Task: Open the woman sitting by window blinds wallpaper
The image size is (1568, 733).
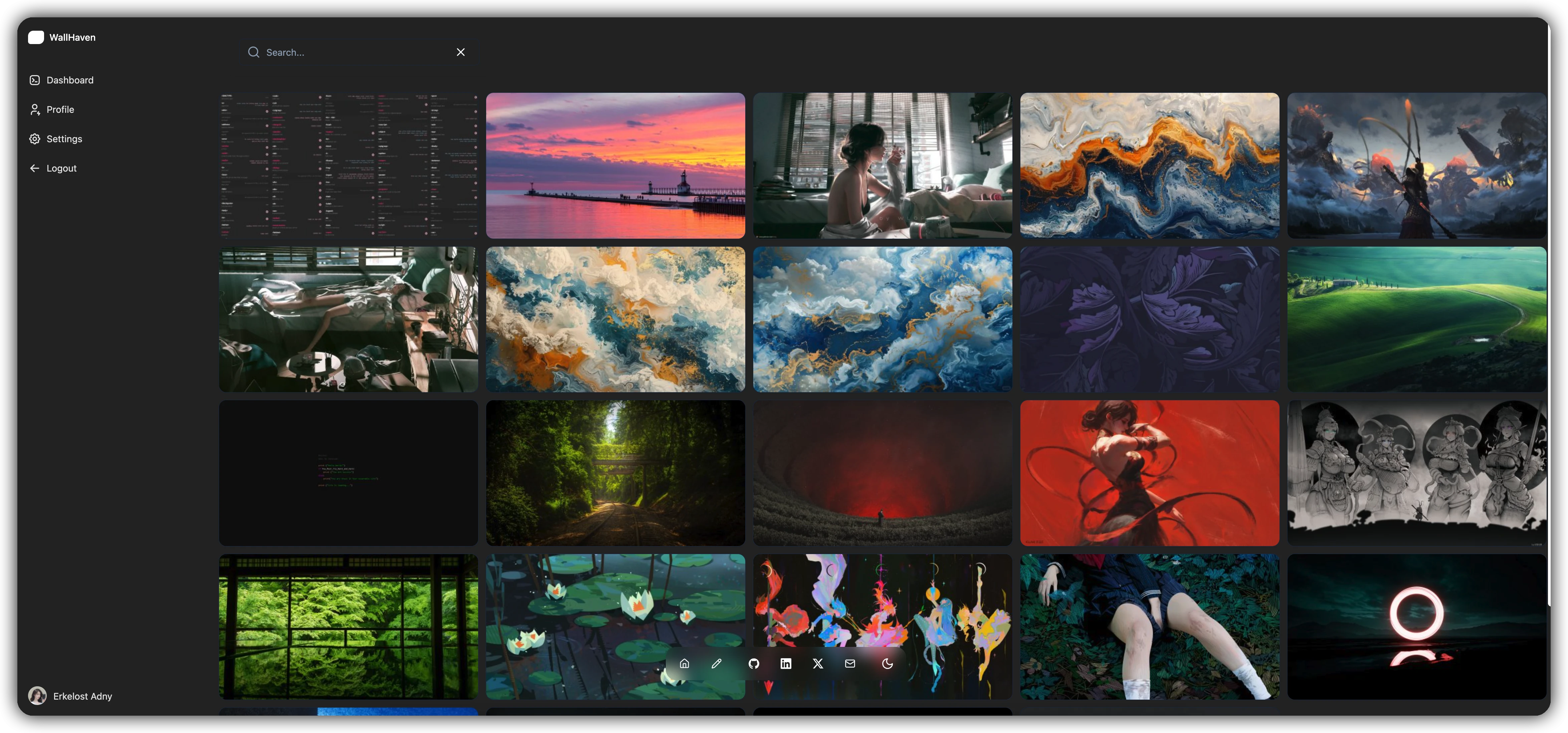Action: 883,166
